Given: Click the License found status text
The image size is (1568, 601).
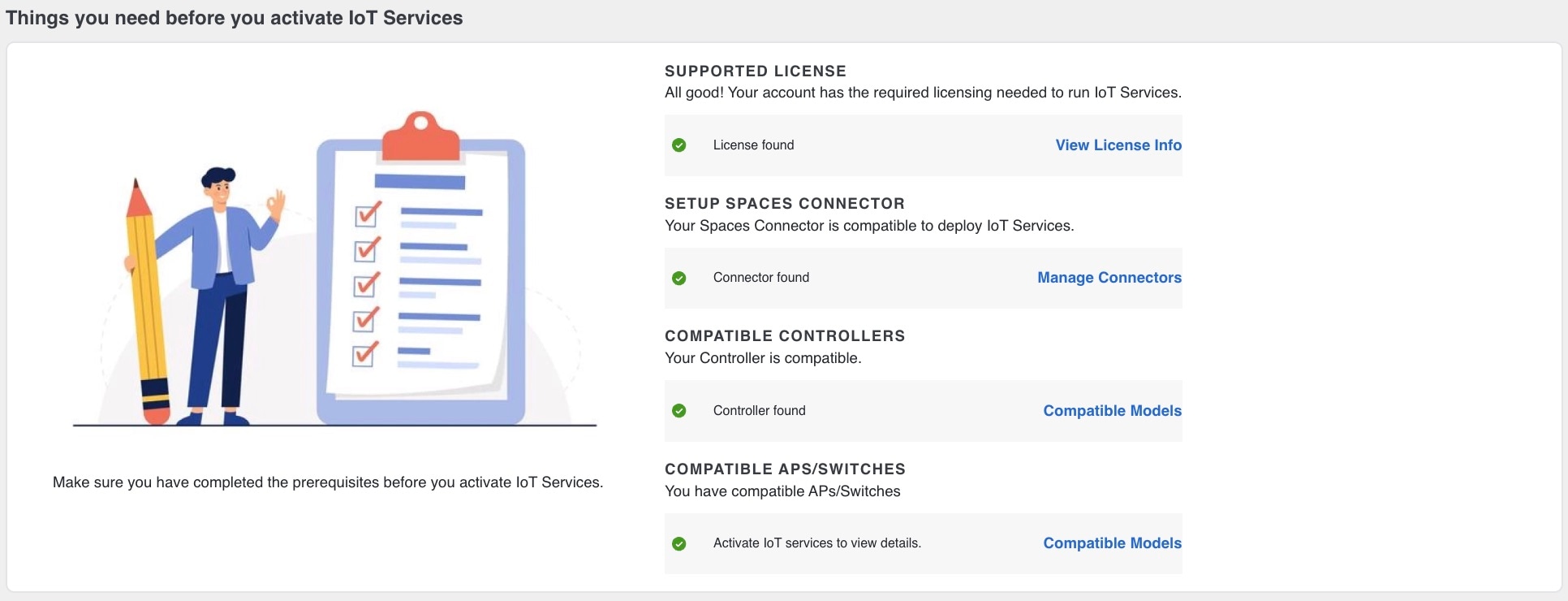Looking at the screenshot, I should click(753, 145).
